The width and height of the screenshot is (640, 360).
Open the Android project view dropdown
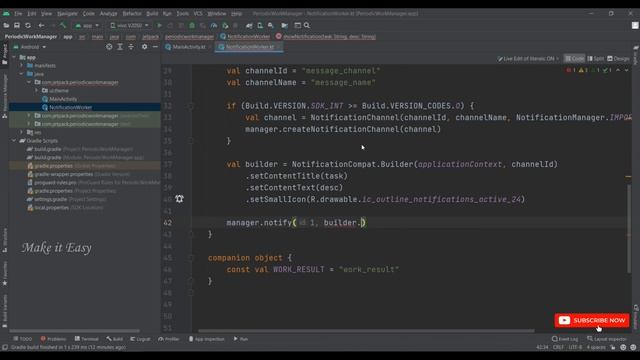click(x=29, y=47)
